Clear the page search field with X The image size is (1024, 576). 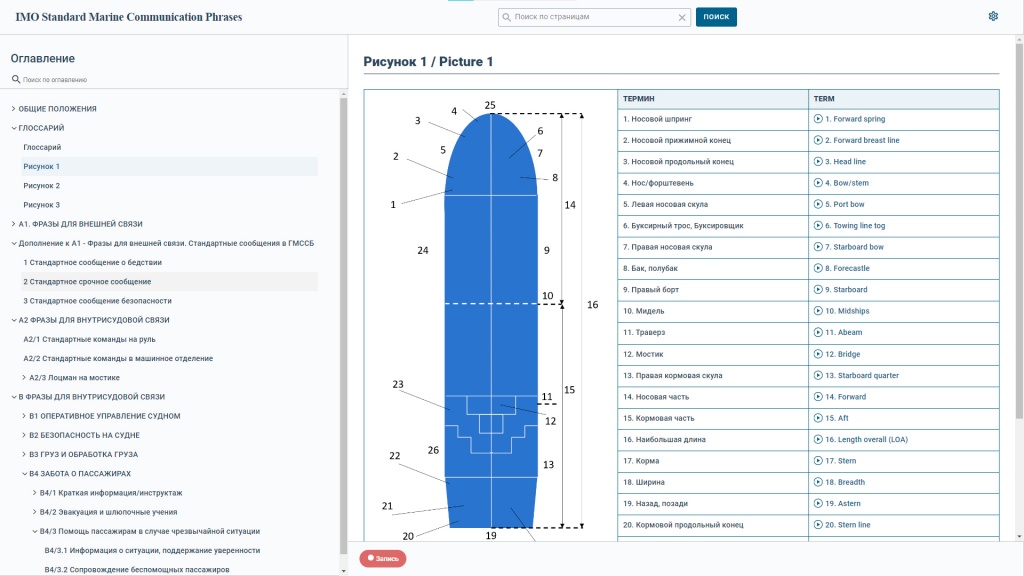pos(682,17)
